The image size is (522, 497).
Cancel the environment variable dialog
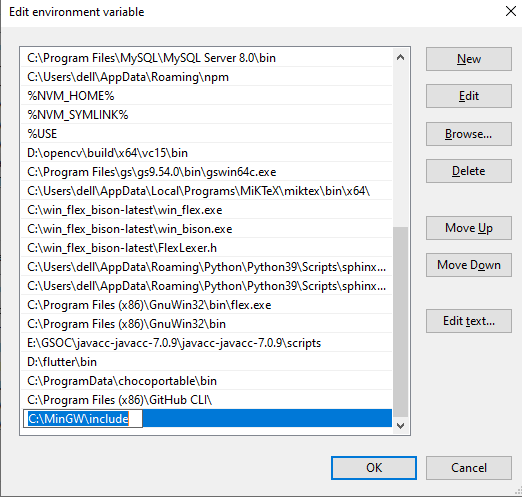pyautogui.click(x=469, y=468)
